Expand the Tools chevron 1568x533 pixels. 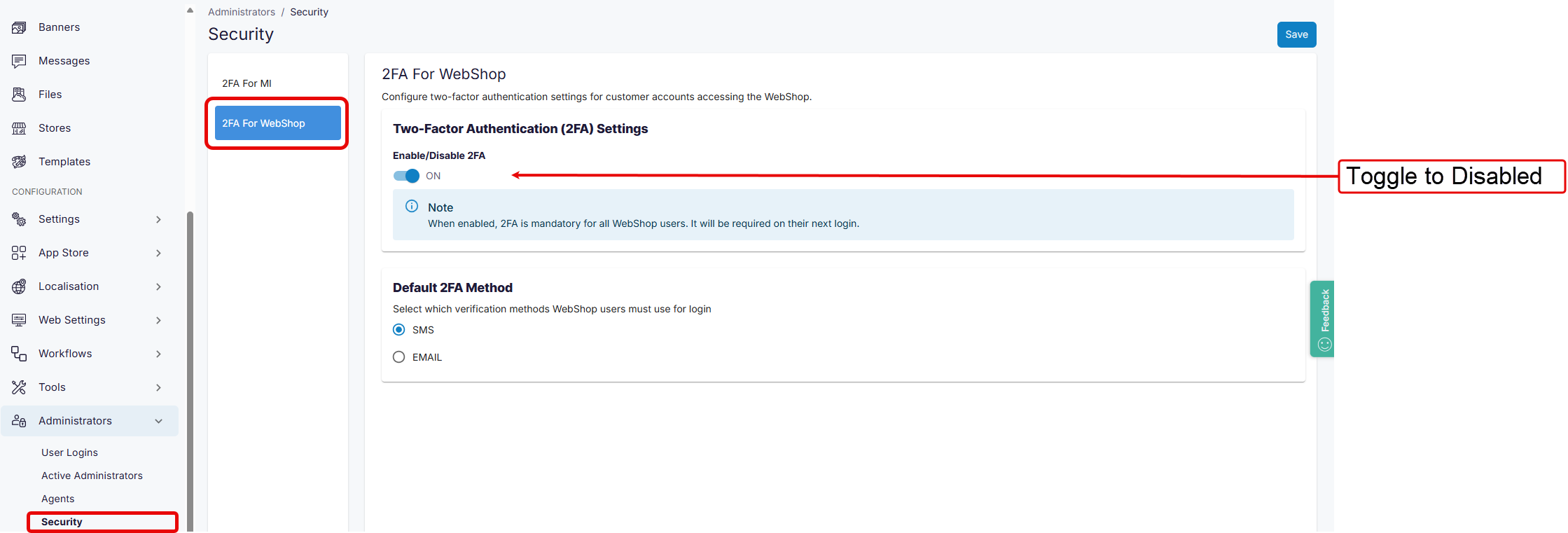pos(159,387)
